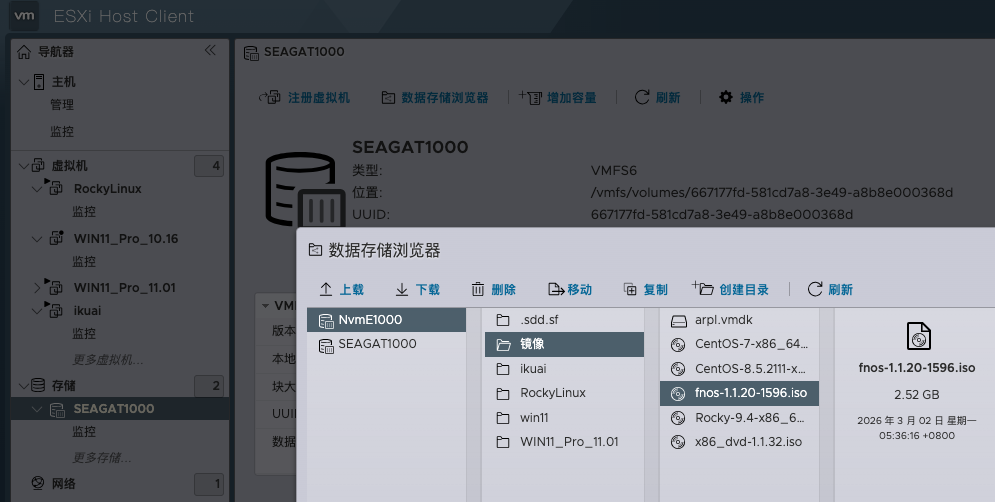Open the .sdd.sf folder

coord(564,320)
